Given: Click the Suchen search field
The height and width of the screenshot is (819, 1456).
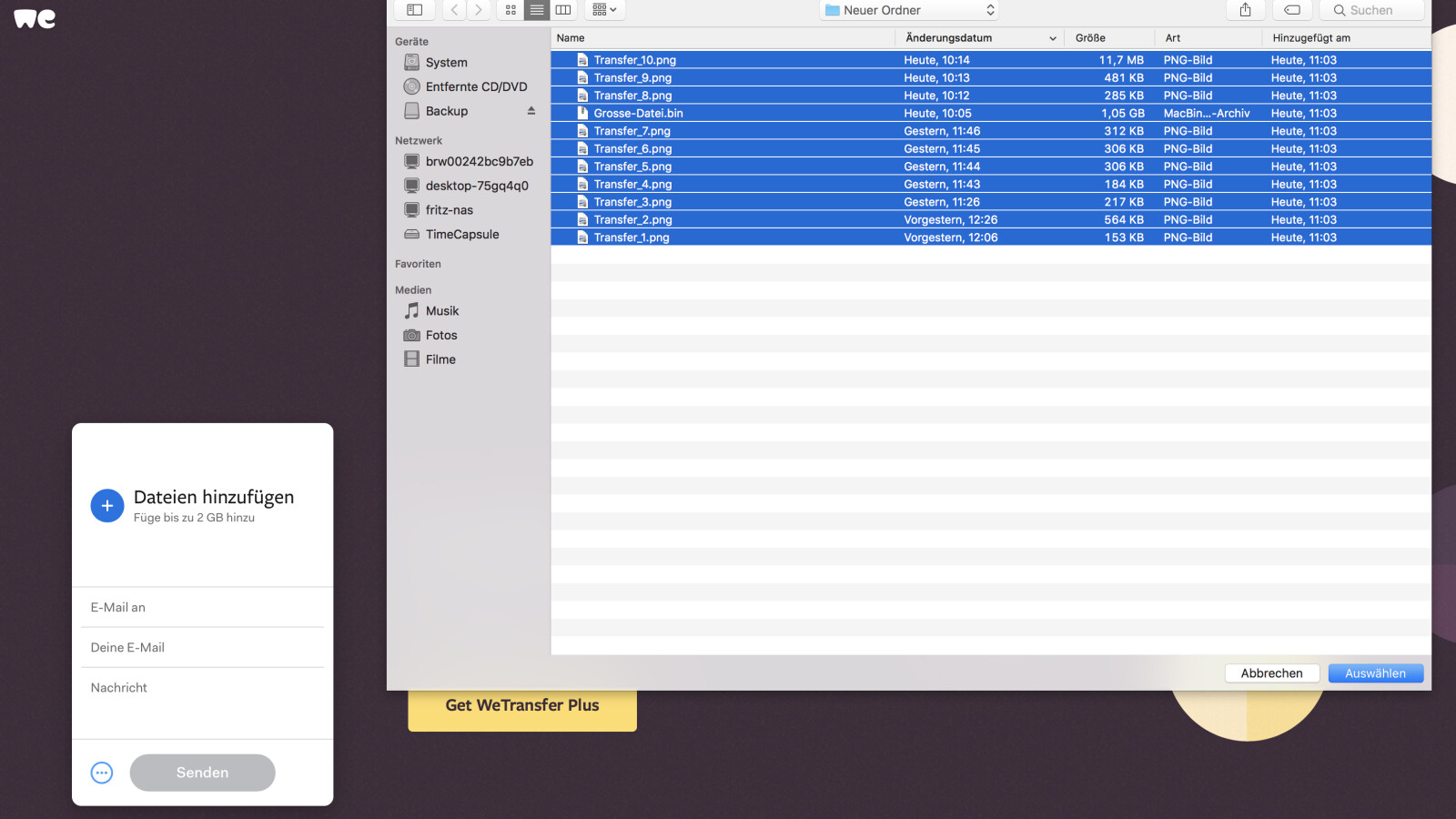Looking at the screenshot, I should 1378,10.
